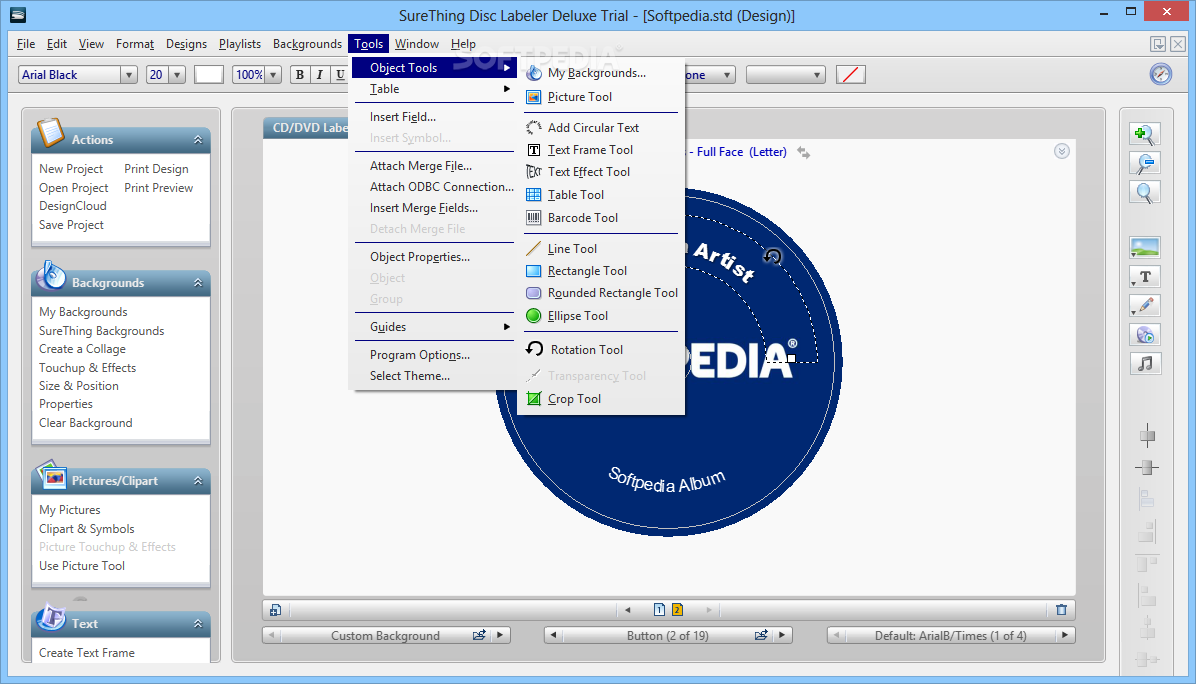Pick the Rectangle Tool icon
This screenshot has height=684, width=1196.
[534, 271]
